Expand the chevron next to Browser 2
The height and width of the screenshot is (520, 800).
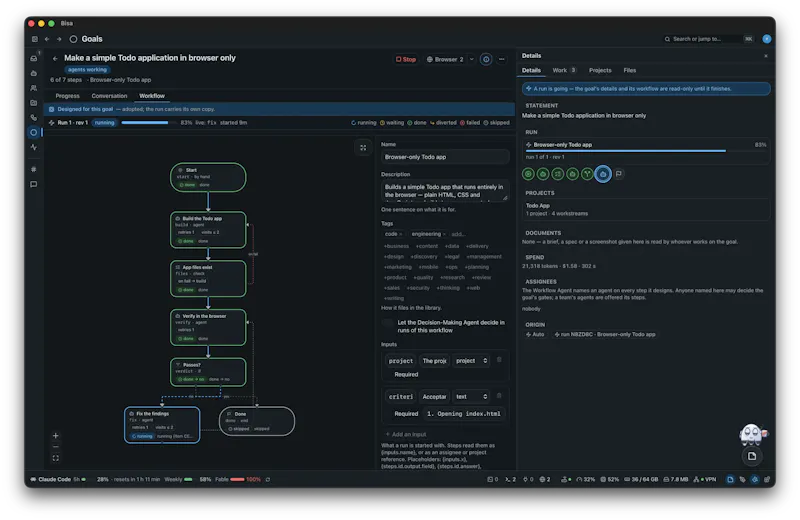click(471, 59)
